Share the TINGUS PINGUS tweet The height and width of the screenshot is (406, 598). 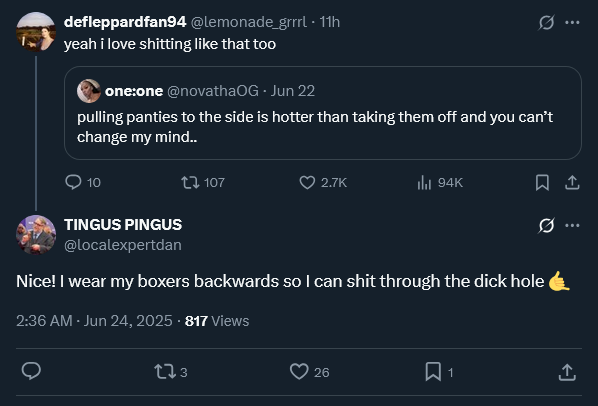(567, 372)
